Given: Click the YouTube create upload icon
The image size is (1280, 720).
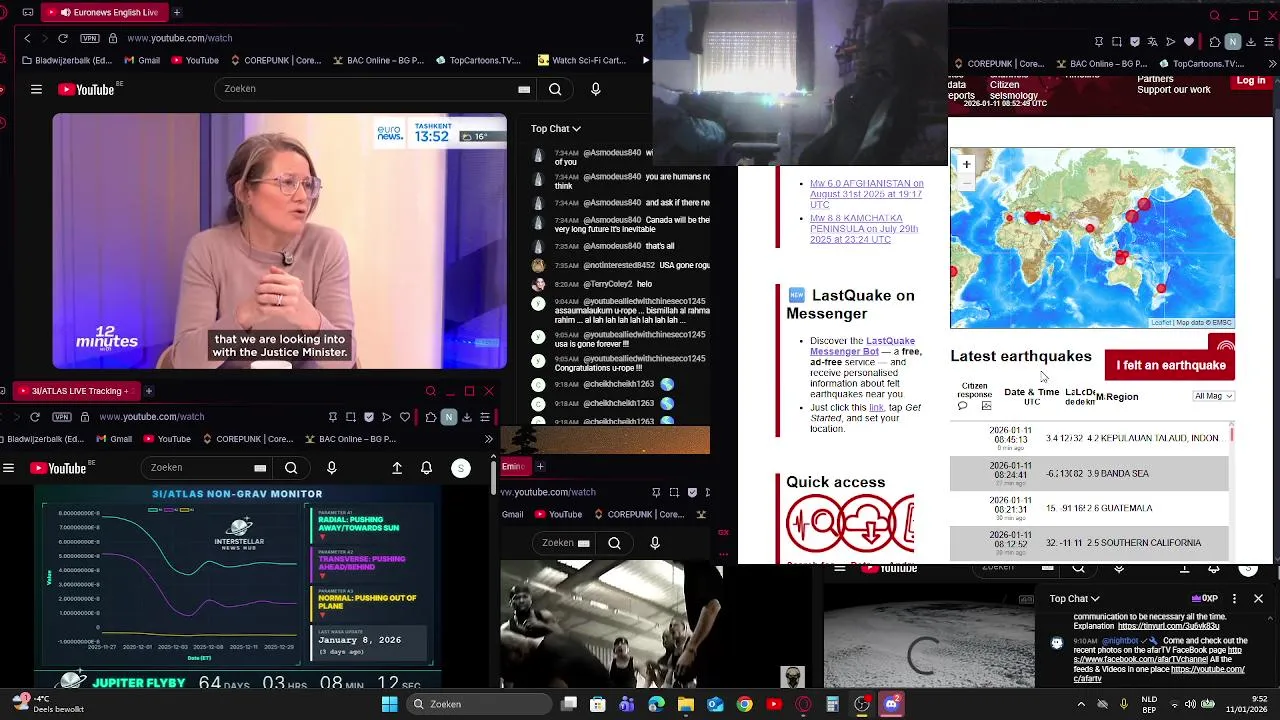Looking at the screenshot, I should (397, 468).
